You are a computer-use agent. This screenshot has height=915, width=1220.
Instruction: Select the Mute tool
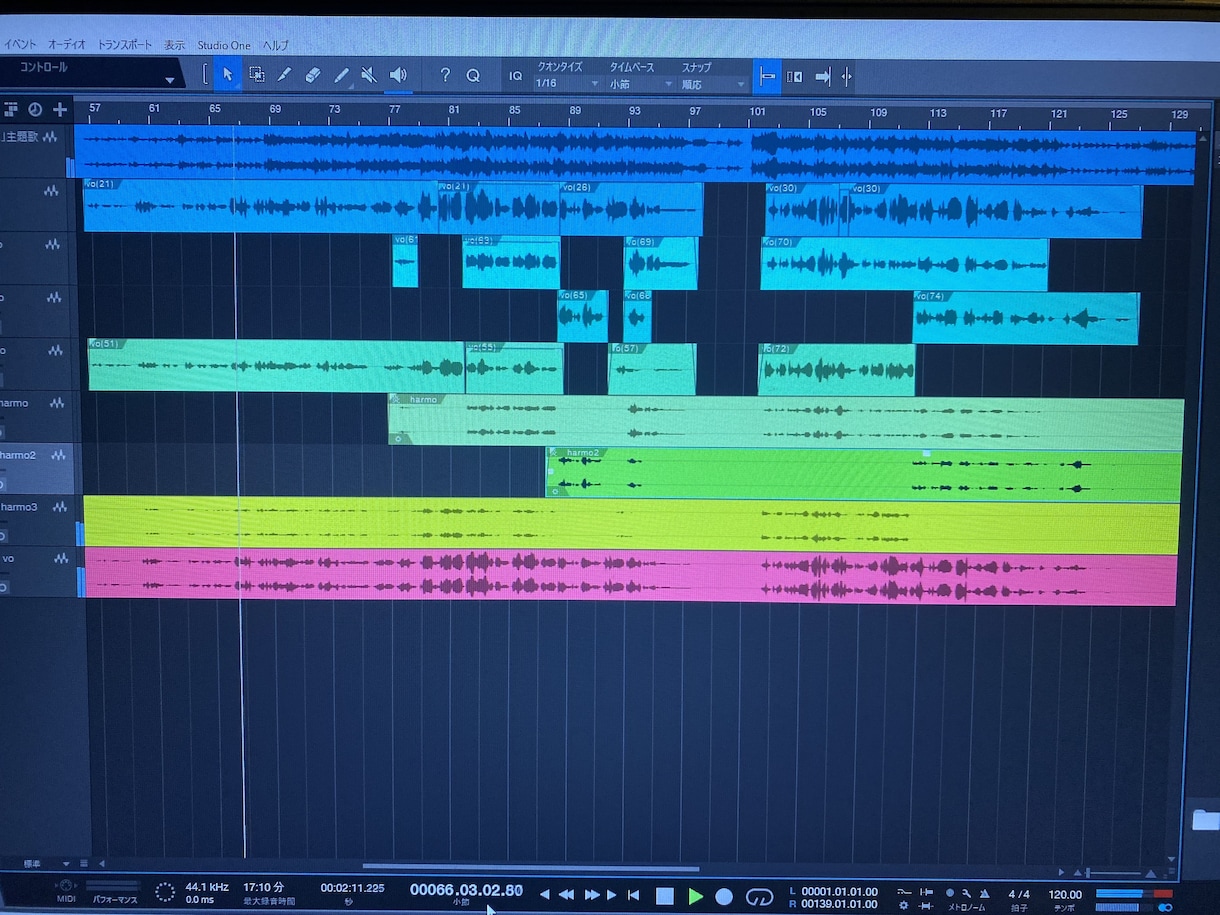tap(369, 75)
